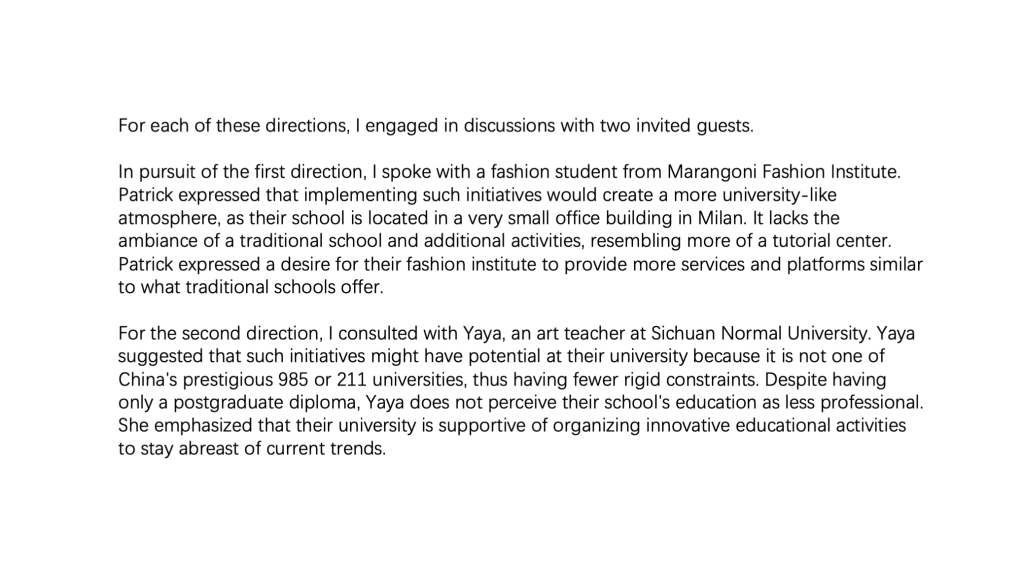Screen dimensions: 1024x576
Task: Click the line "to what traditional schools offer."
Action: (x=251, y=288)
